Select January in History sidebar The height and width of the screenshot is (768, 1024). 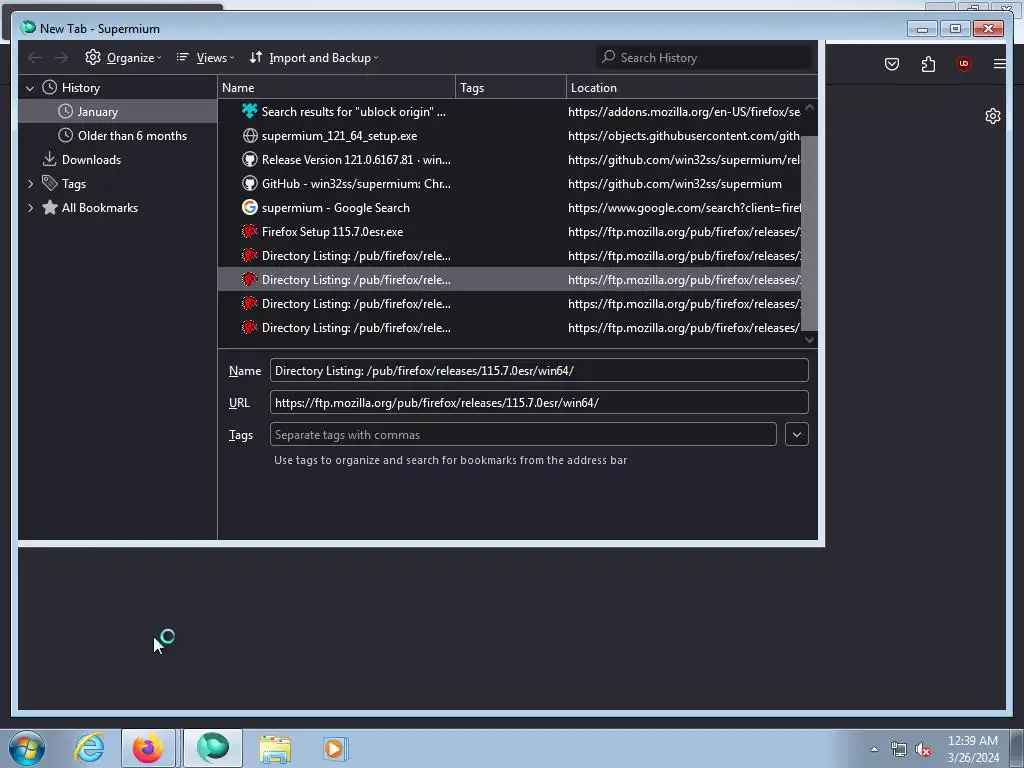(118, 112)
